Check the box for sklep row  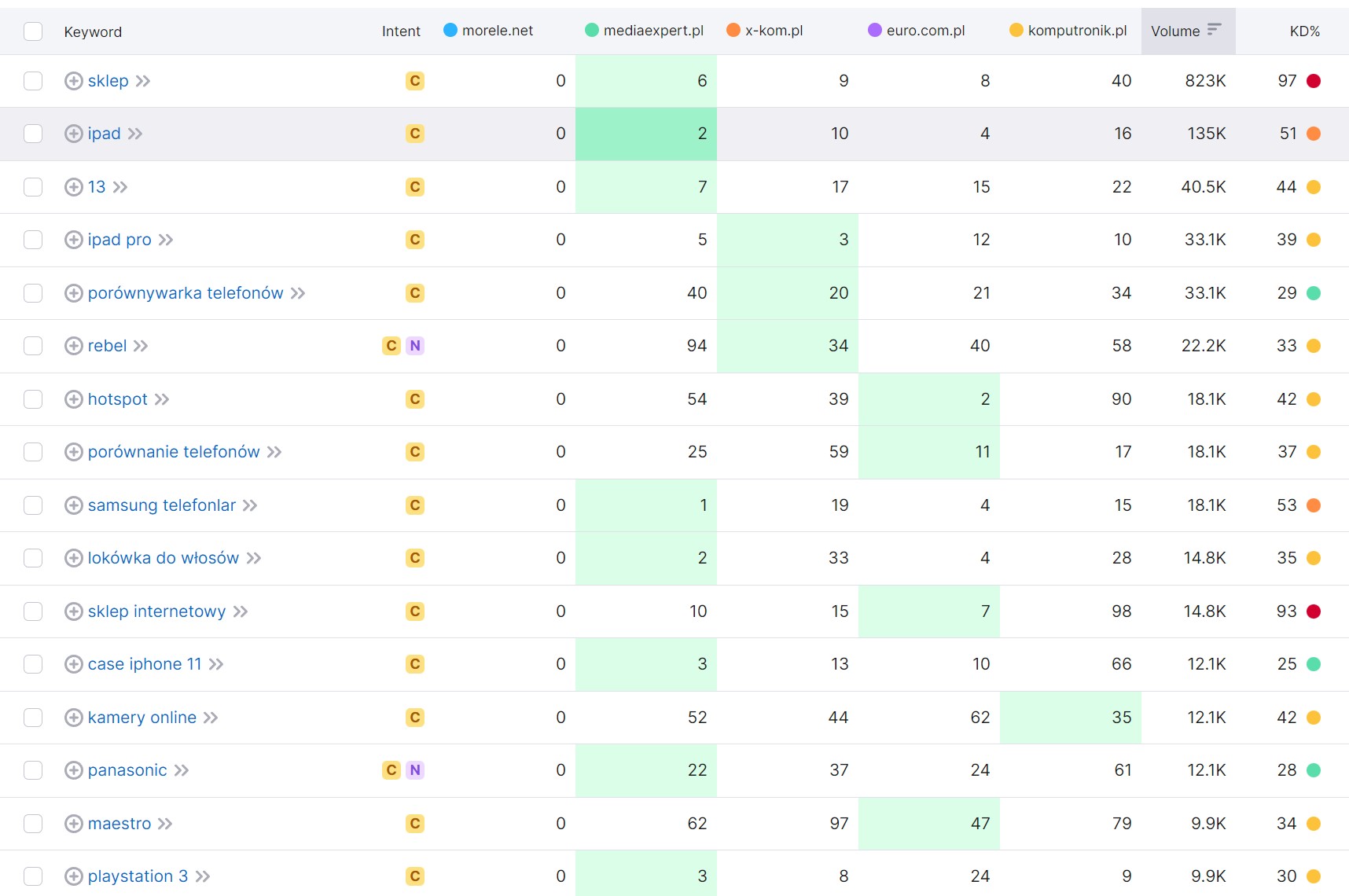coord(33,81)
